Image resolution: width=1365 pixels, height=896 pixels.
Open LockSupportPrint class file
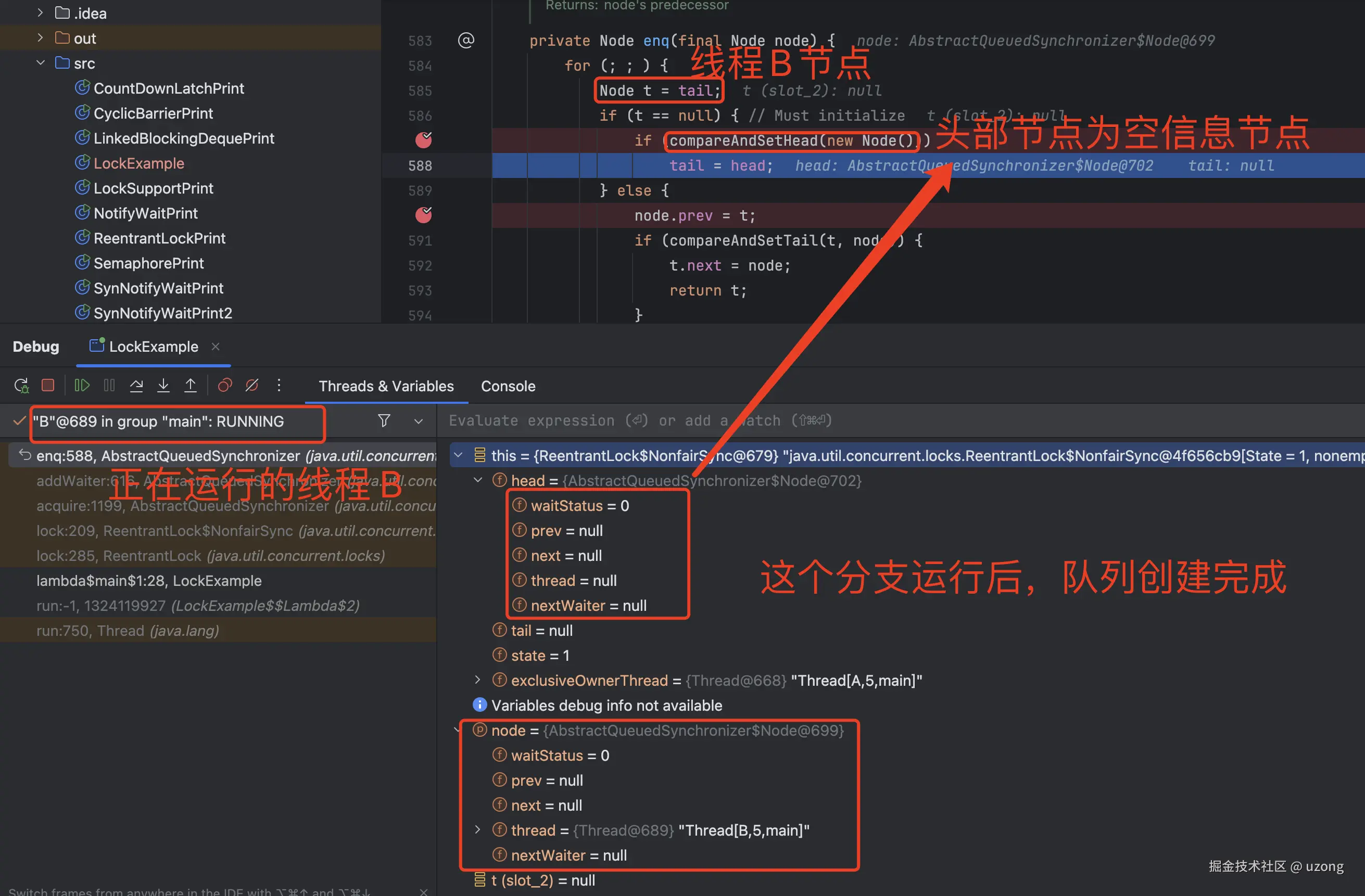point(153,188)
